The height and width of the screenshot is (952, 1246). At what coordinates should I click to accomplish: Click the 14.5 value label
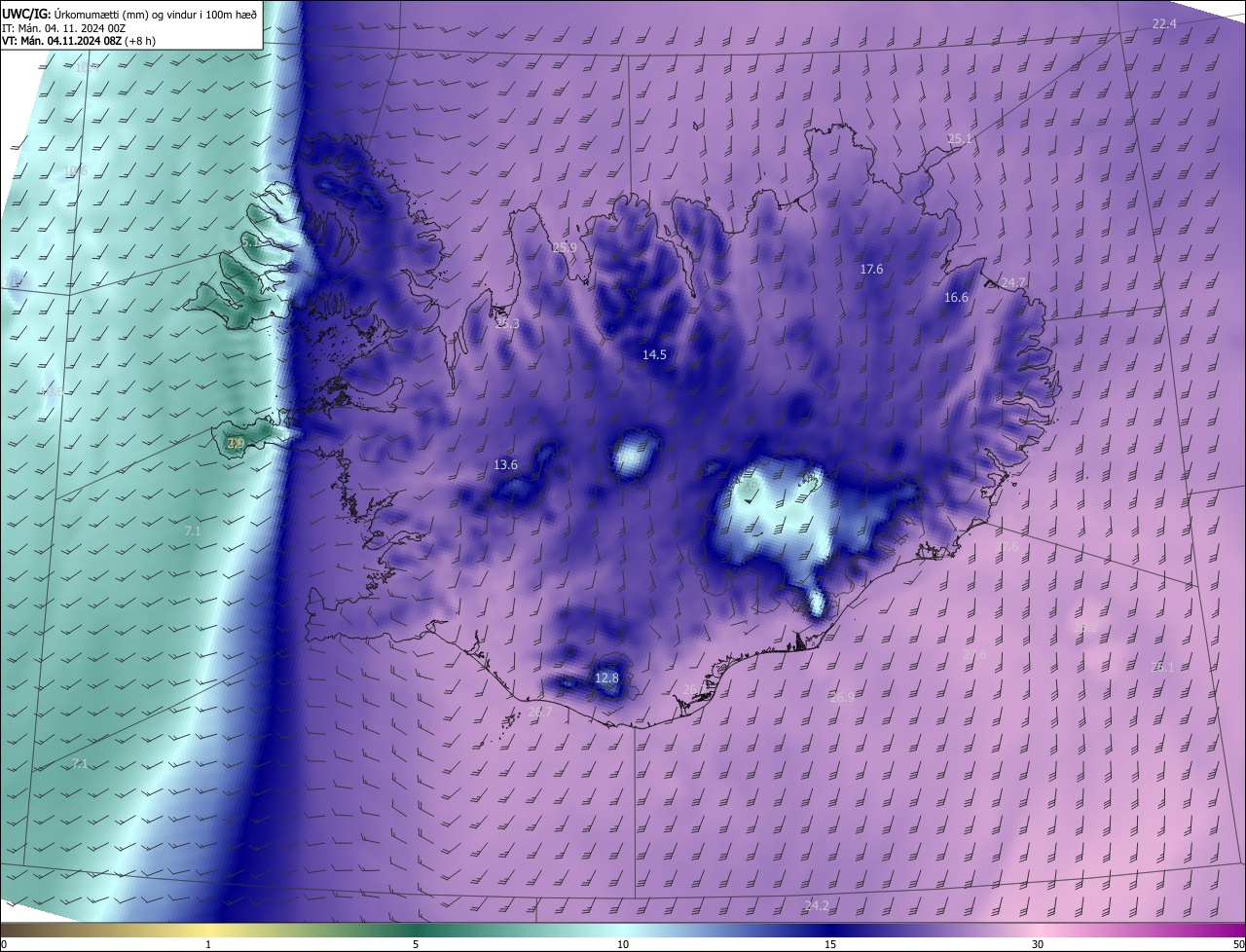pyautogui.click(x=654, y=355)
